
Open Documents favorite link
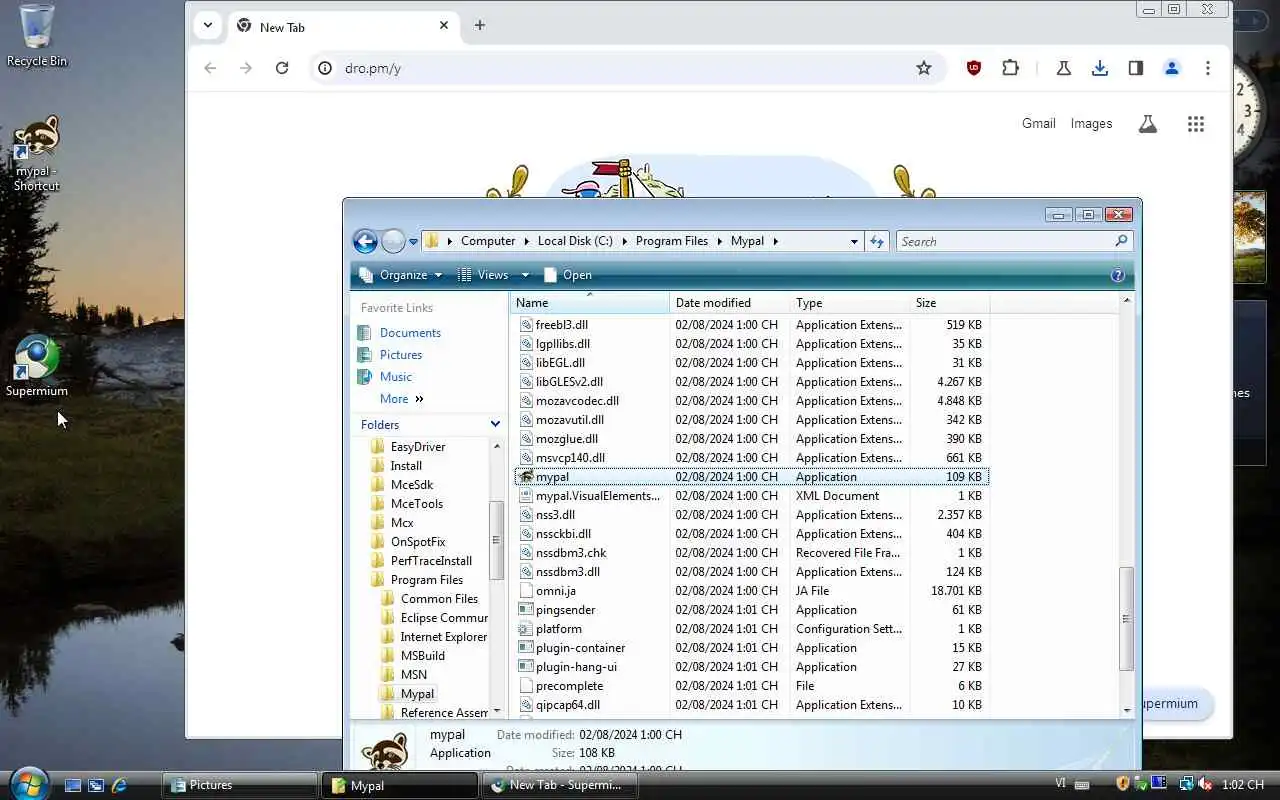410,333
